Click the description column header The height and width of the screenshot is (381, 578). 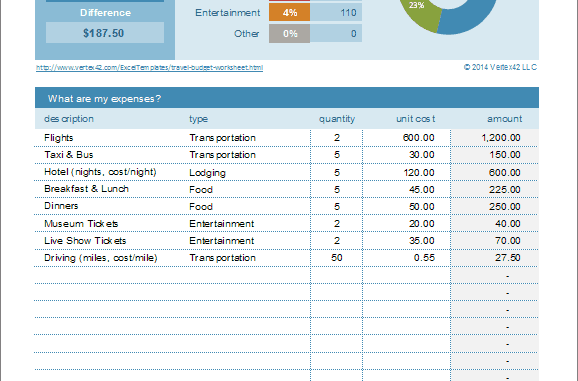click(69, 119)
